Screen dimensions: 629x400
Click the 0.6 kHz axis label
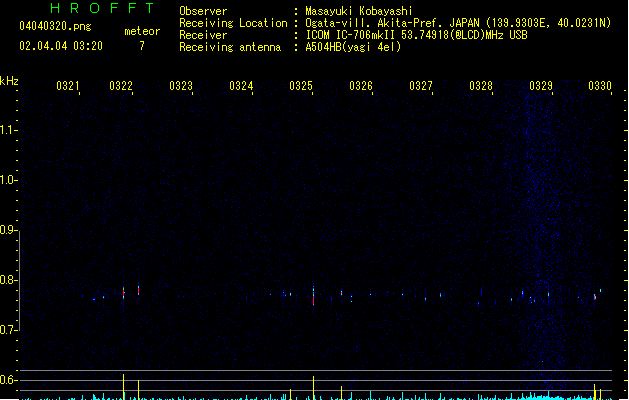point(8,380)
